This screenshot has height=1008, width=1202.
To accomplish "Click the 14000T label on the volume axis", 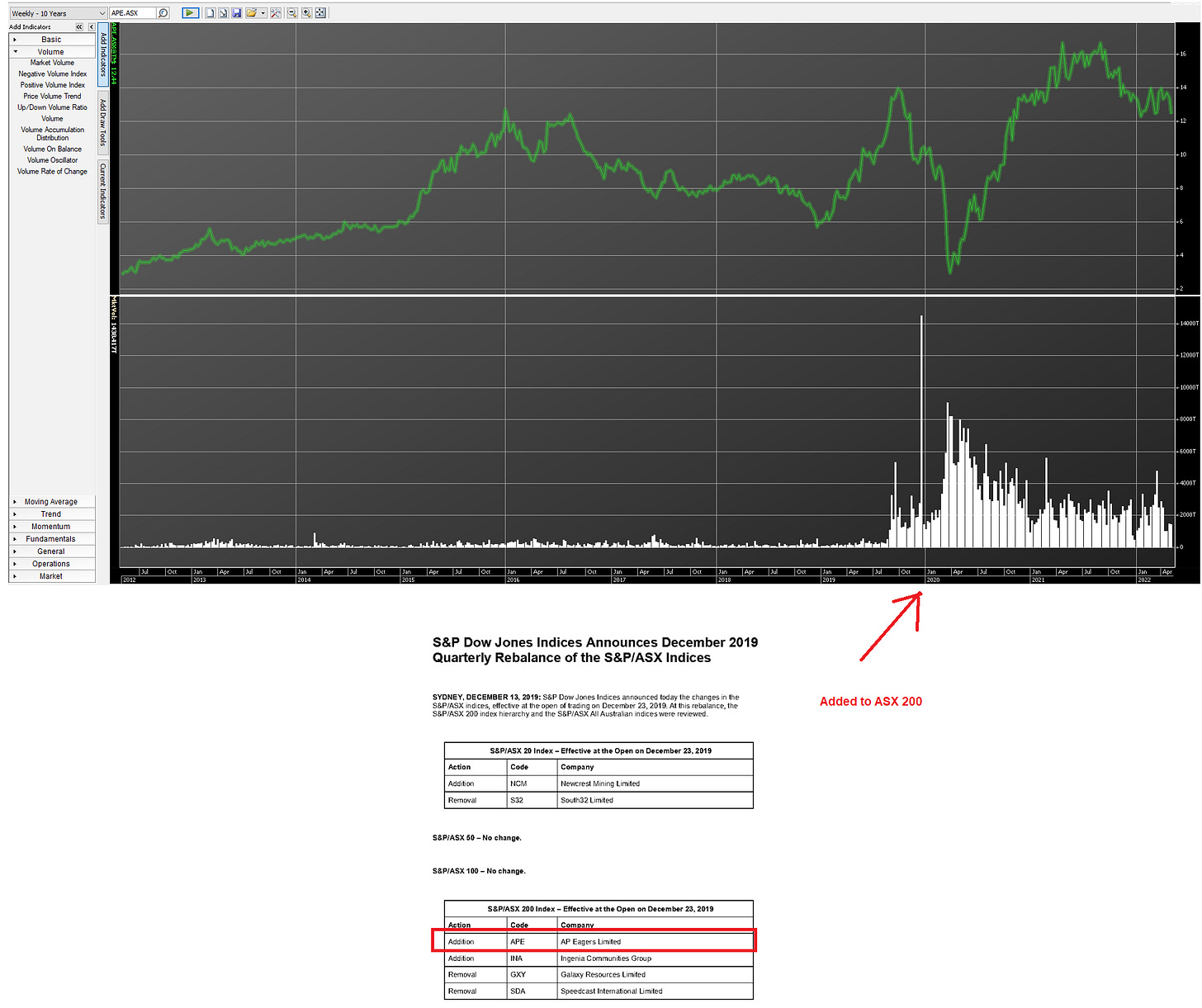I will click(1189, 324).
